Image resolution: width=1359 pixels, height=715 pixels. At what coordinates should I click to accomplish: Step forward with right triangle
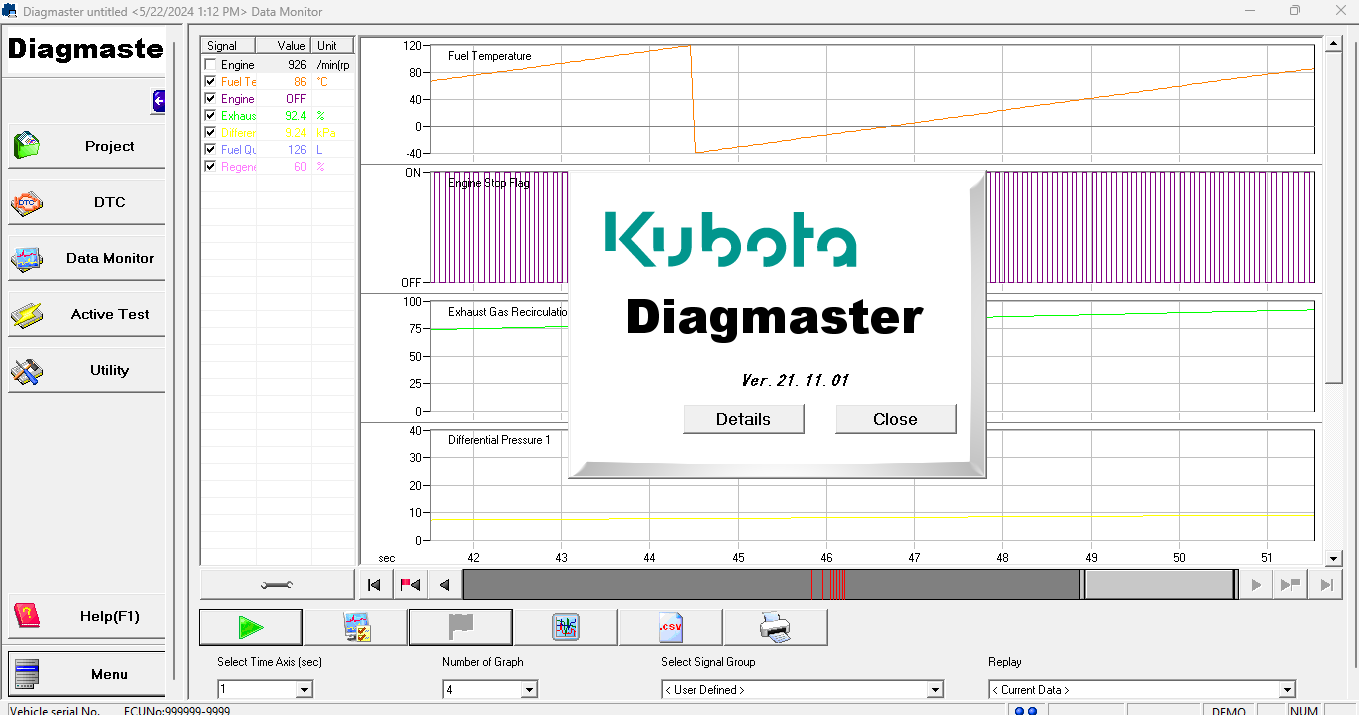(1256, 585)
